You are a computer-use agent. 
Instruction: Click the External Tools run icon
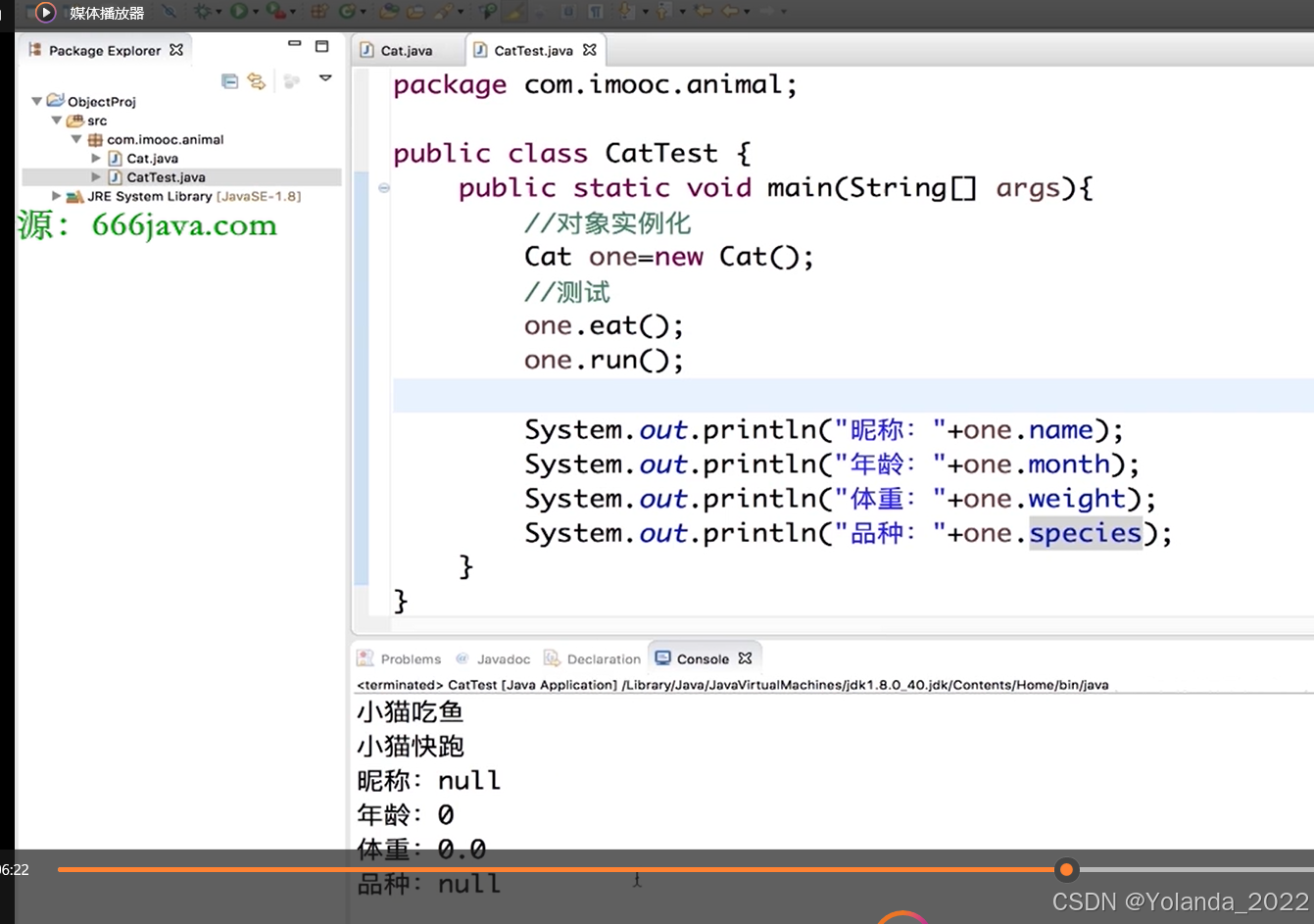[x=277, y=12]
